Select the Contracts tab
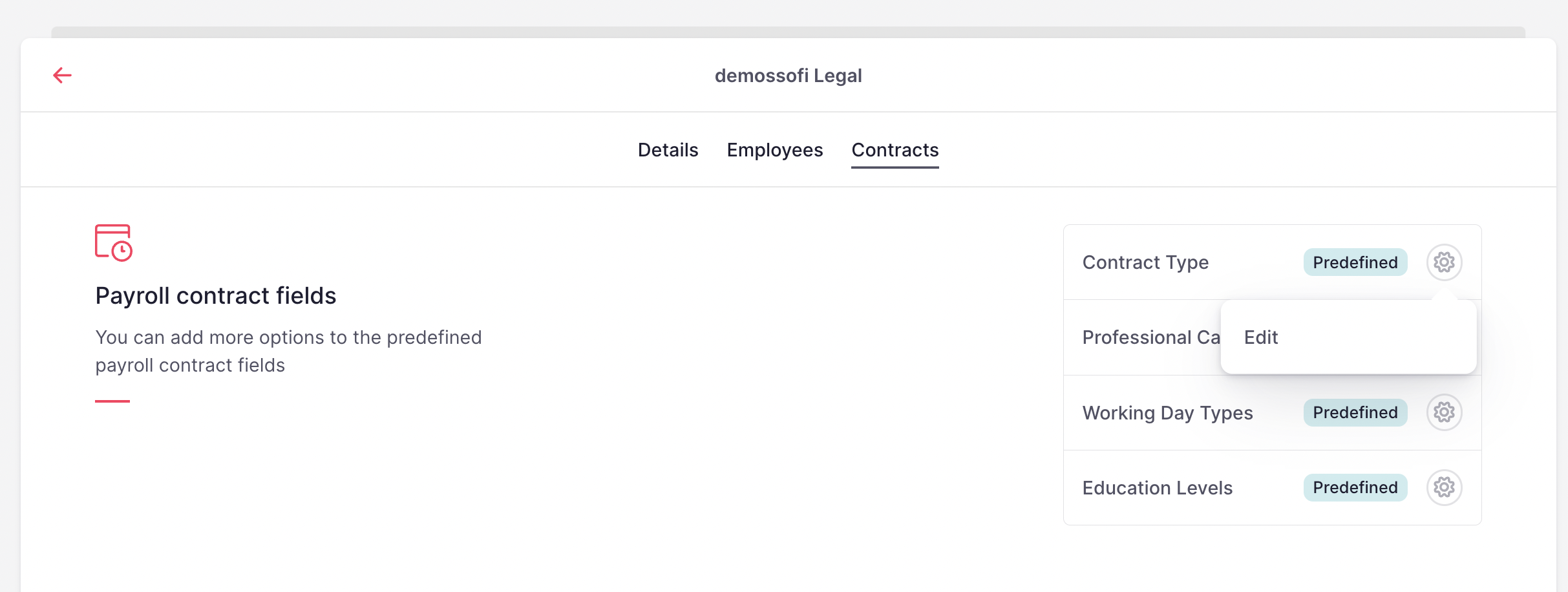This screenshot has width=1568, height=592. coord(895,149)
